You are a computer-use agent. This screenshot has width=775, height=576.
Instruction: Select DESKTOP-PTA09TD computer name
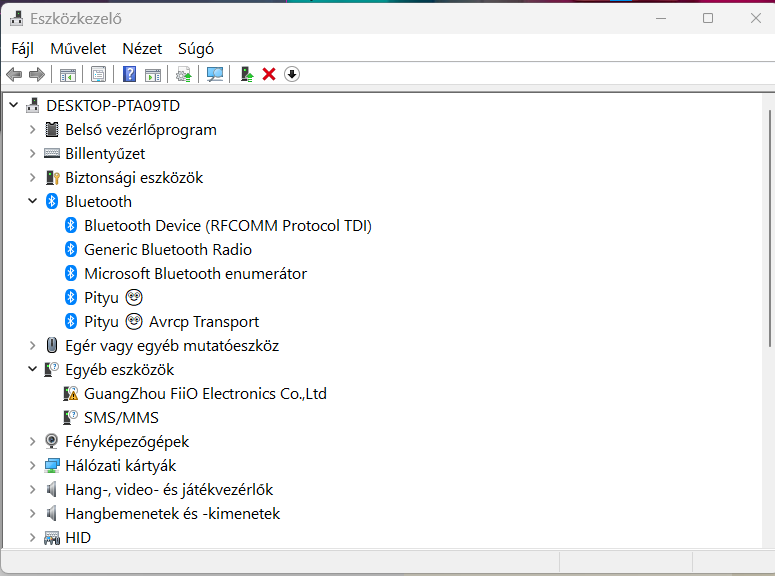point(113,105)
